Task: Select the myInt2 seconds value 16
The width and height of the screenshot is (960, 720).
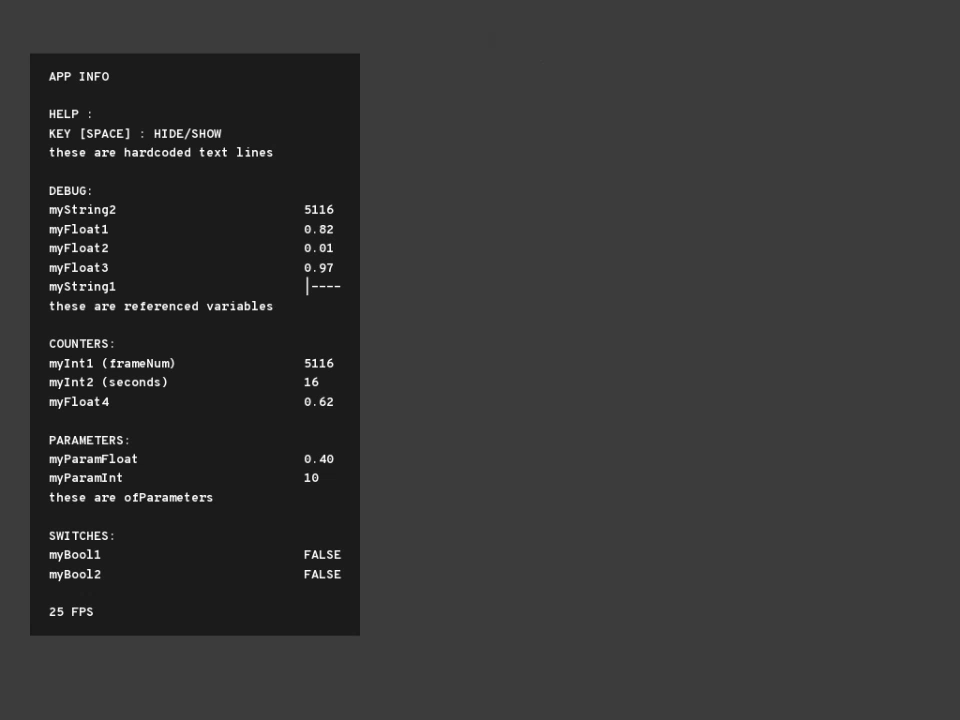Action: pos(312,382)
